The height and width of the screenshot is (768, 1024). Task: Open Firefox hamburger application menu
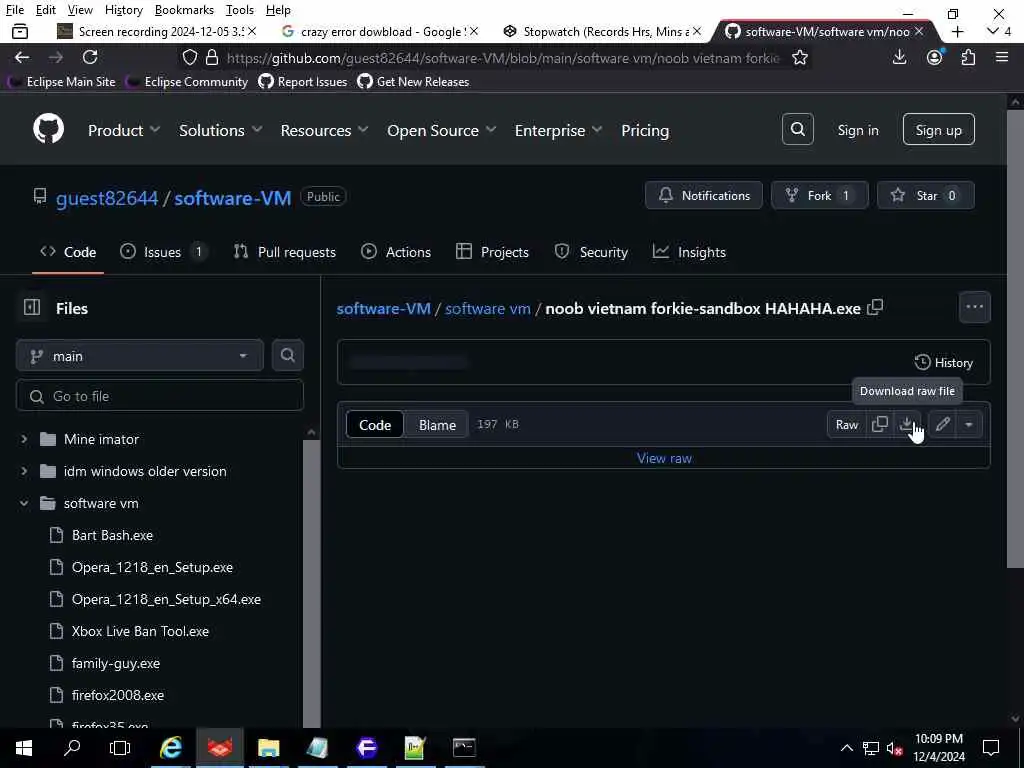pyautogui.click(x=1002, y=57)
